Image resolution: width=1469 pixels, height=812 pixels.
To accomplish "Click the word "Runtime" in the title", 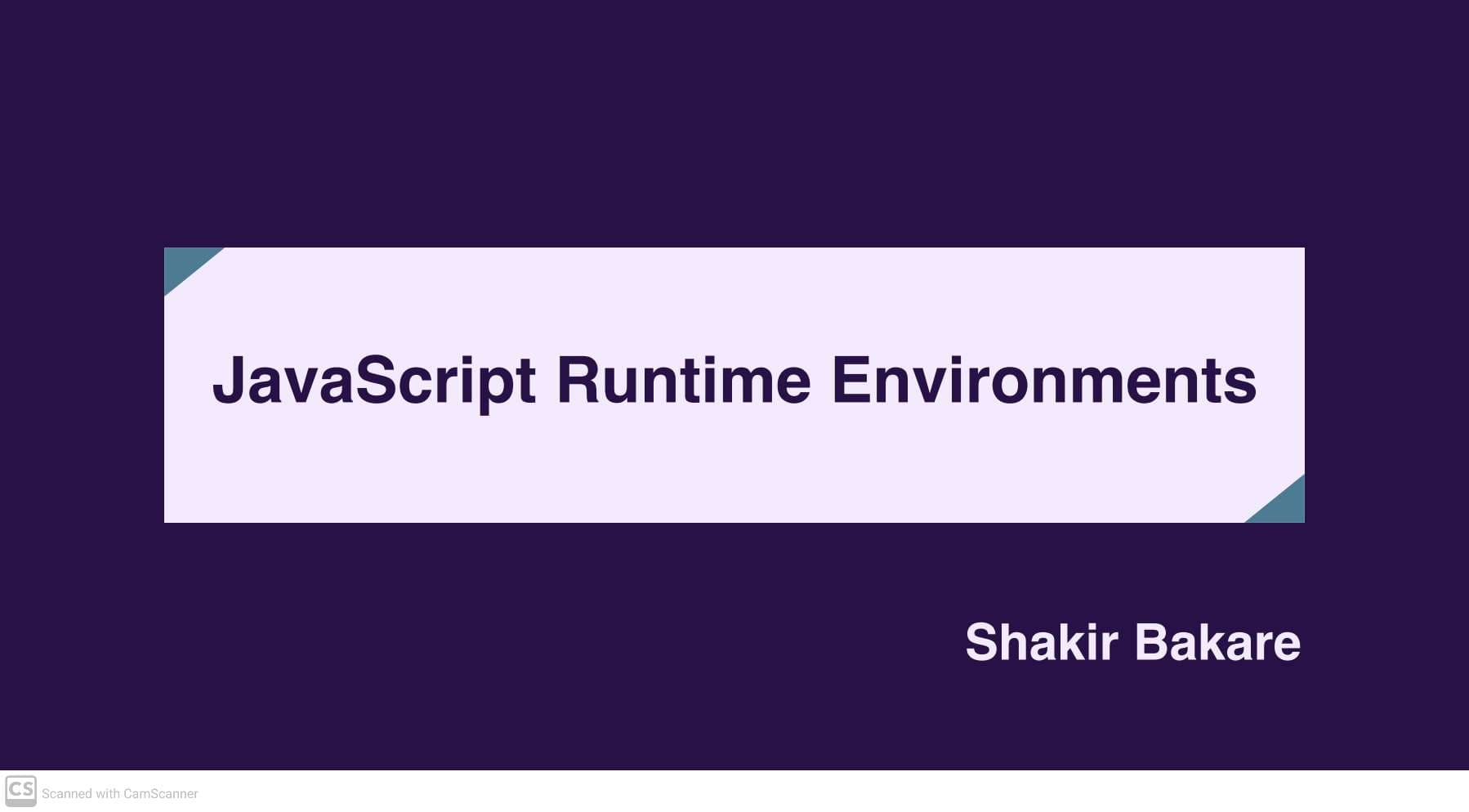I will (683, 380).
